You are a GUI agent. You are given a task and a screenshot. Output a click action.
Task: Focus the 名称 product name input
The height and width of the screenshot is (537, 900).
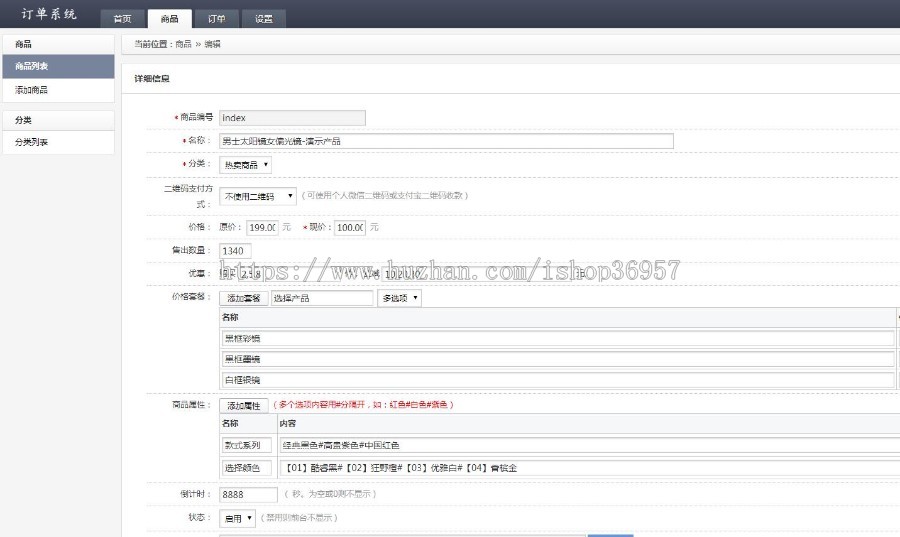tap(446, 141)
